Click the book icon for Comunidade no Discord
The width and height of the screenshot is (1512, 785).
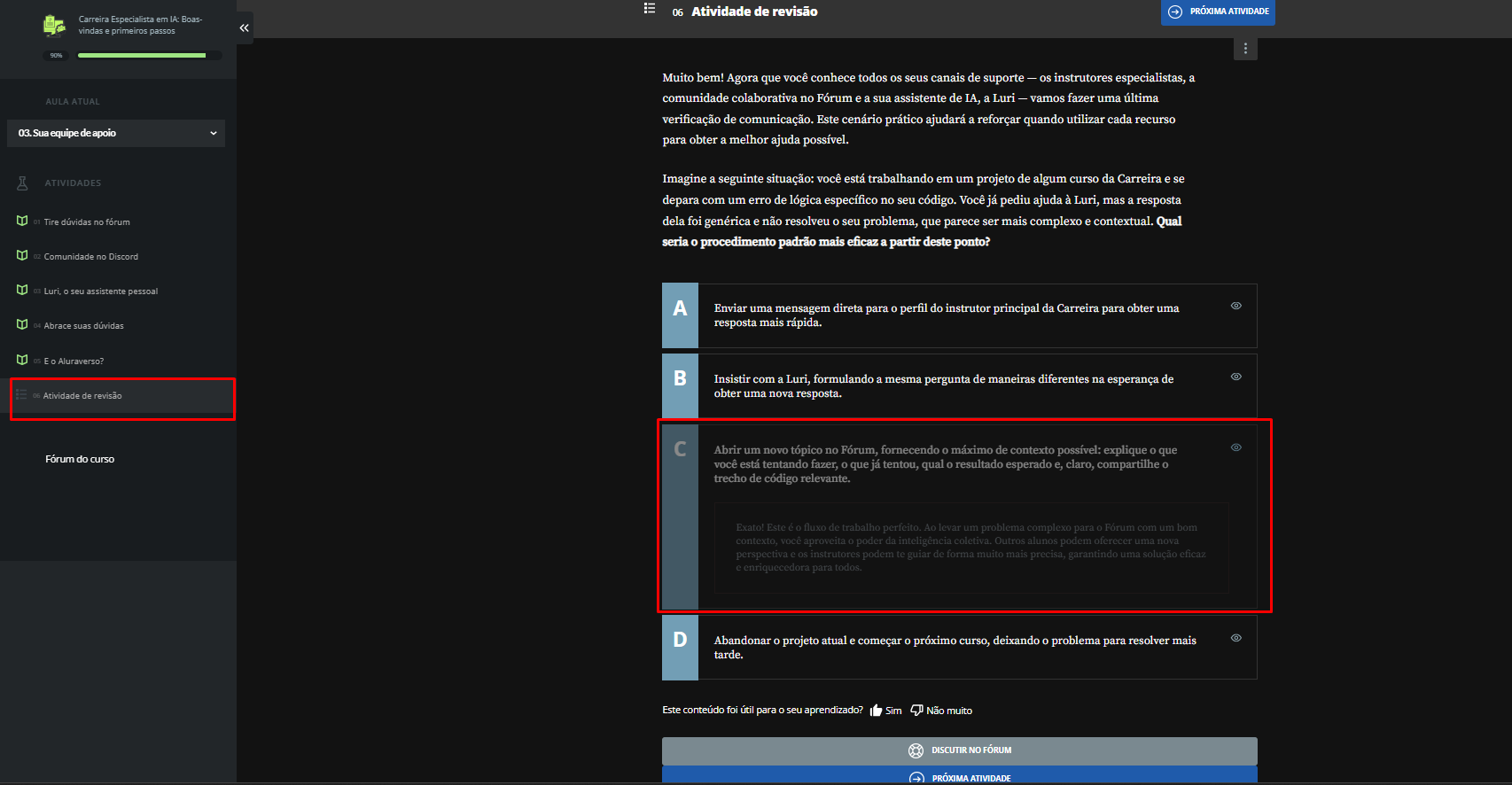[x=22, y=255]
